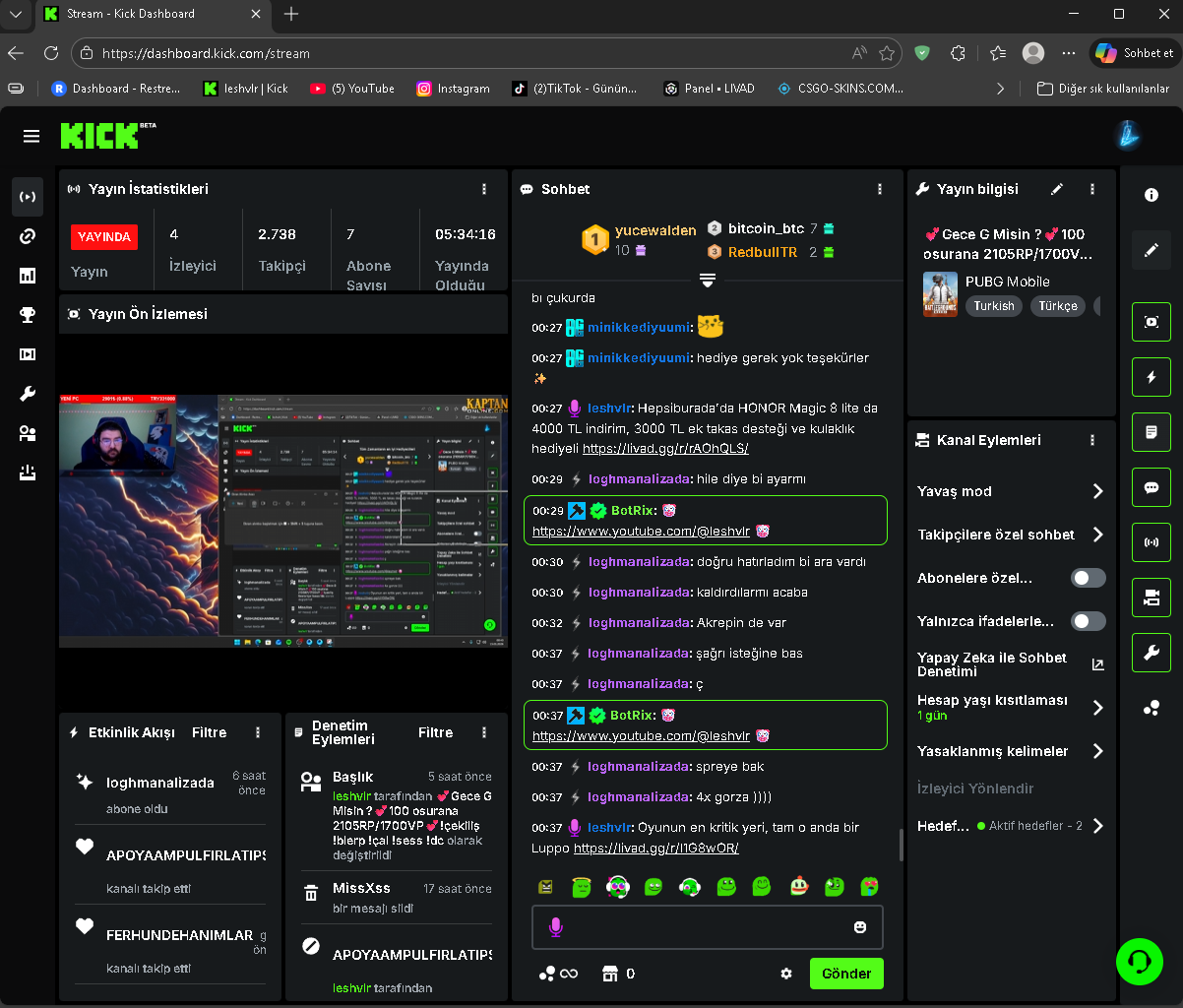Collapse the chat leaderboard with the down arrow
1183x1008 pixels.
click(x=707, y=281)
